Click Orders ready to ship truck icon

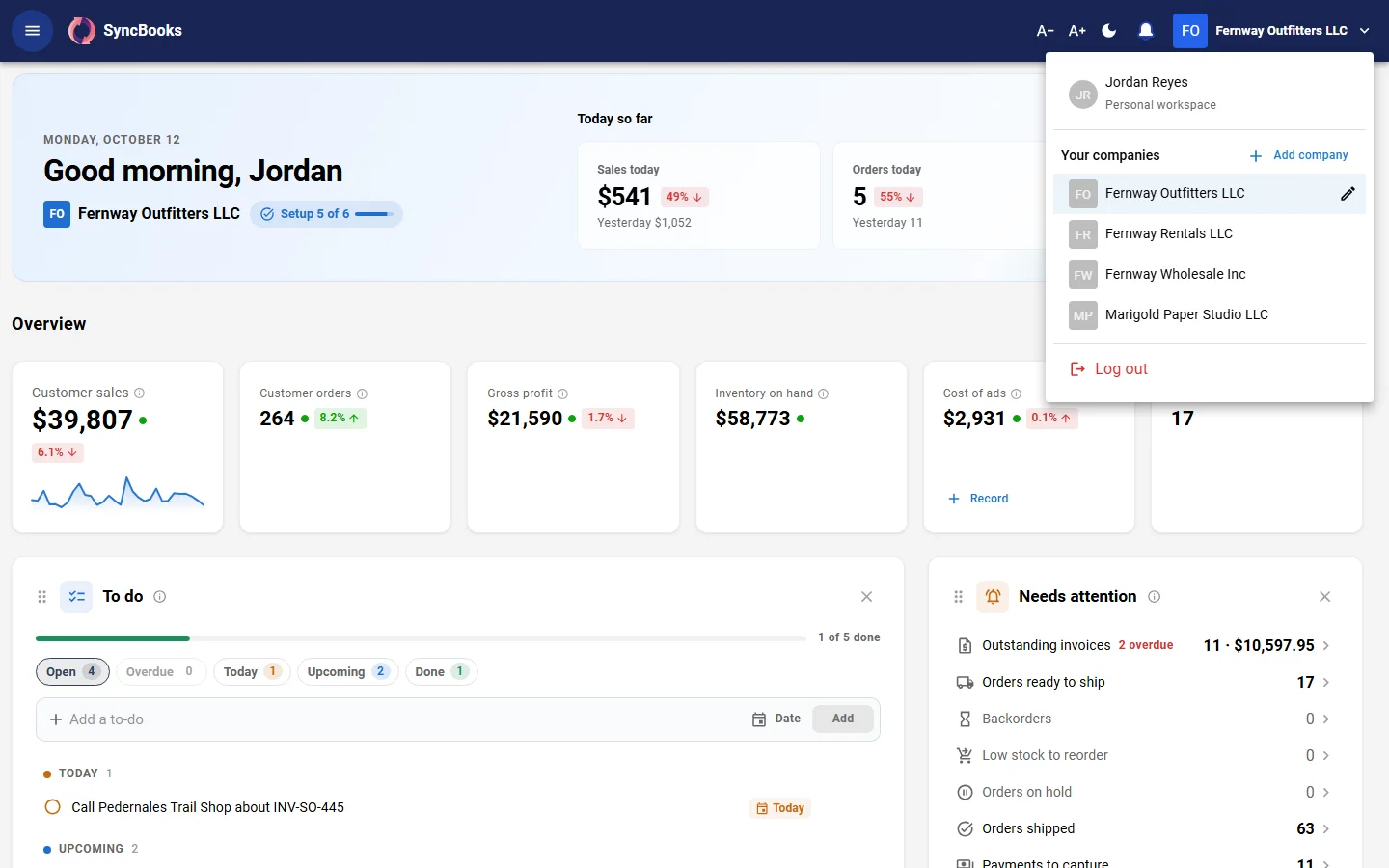[x=965, y=683]
